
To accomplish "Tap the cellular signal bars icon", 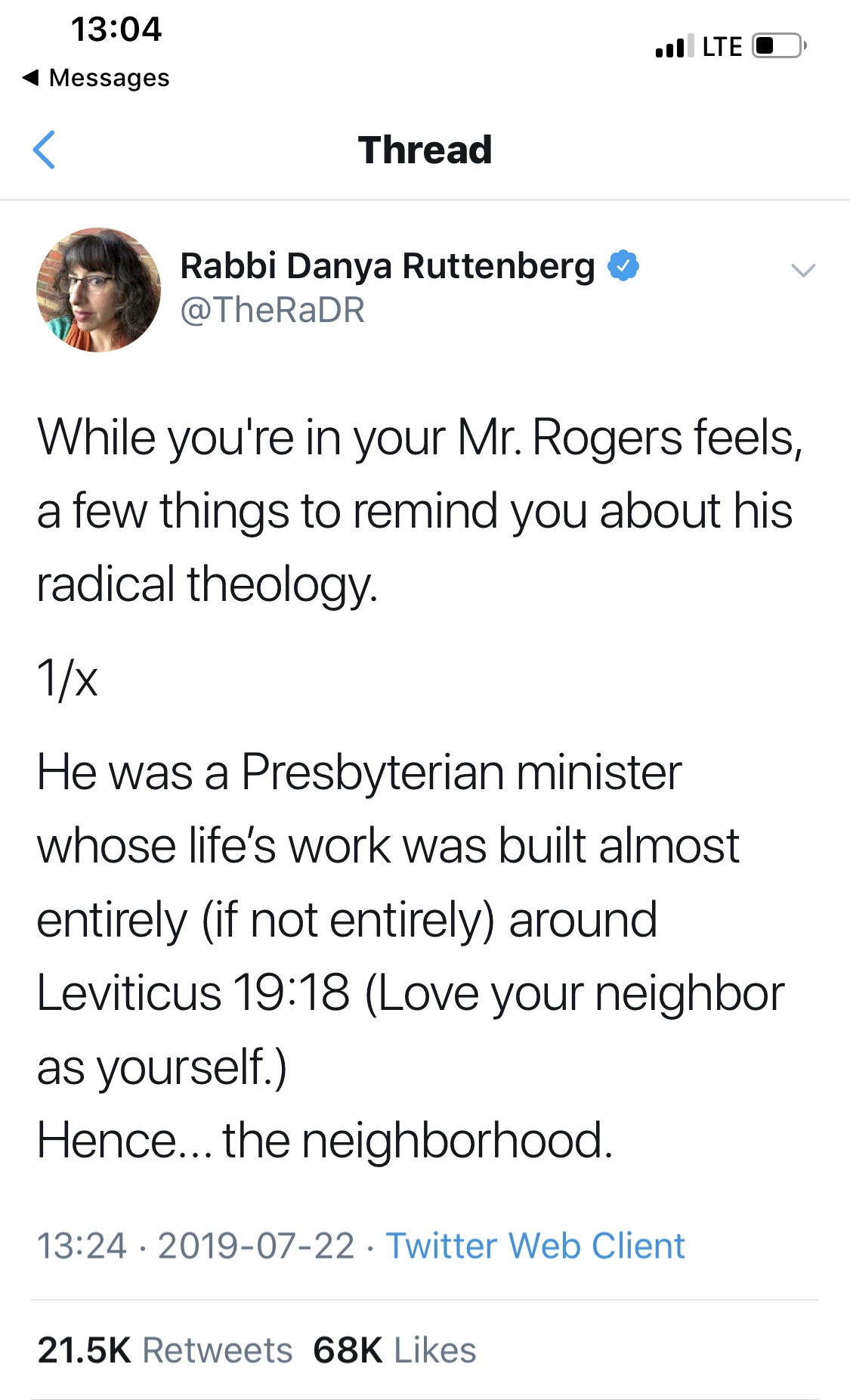I will (x=674, y=47).
